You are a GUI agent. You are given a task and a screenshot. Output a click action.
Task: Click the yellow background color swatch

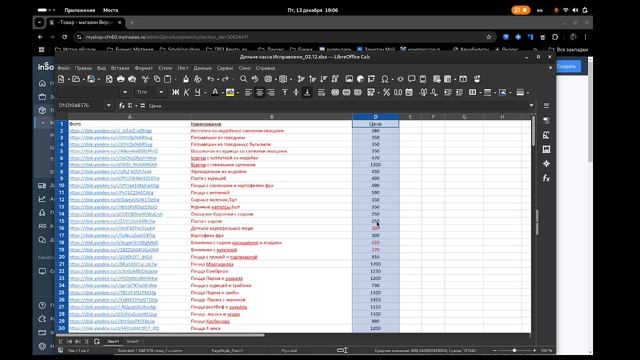(x=230, y=93)
